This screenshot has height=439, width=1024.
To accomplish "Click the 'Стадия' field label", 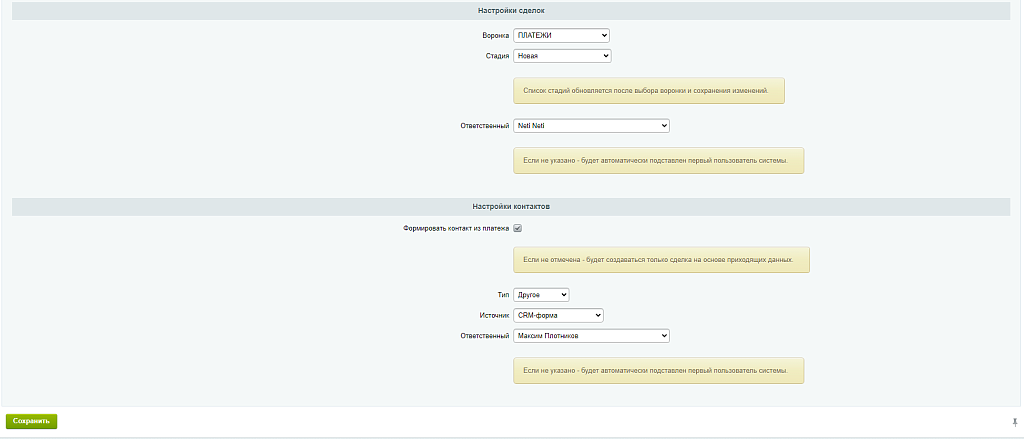I will [496, 56].
